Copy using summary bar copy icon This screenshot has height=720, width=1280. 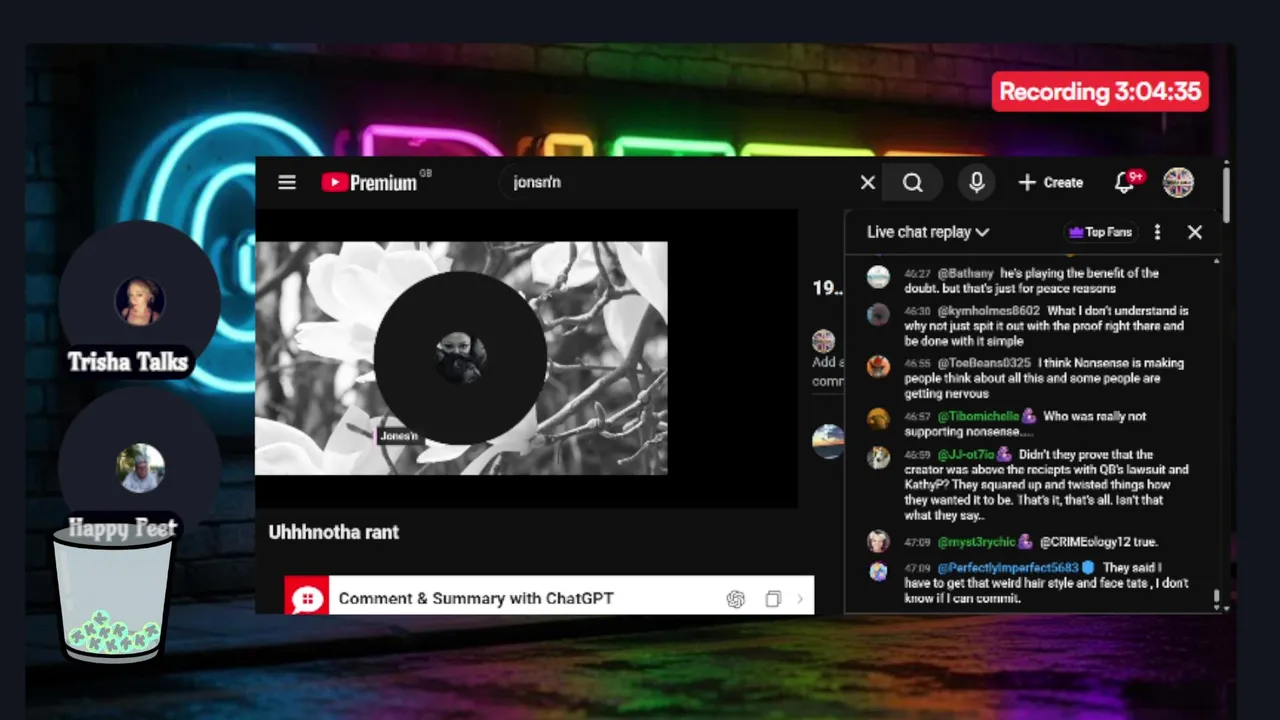point(772,599)
